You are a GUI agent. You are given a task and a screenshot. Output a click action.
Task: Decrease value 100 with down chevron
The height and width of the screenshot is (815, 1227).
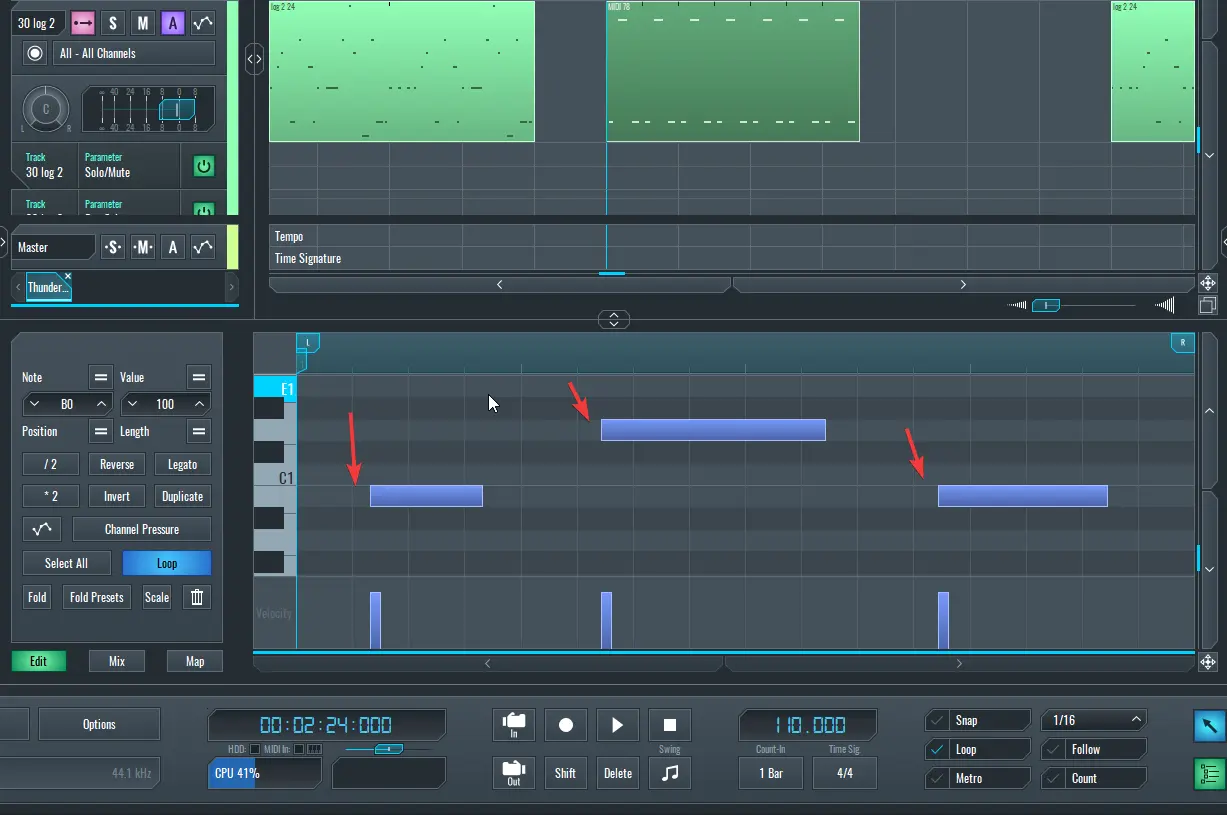click(133, 404)
